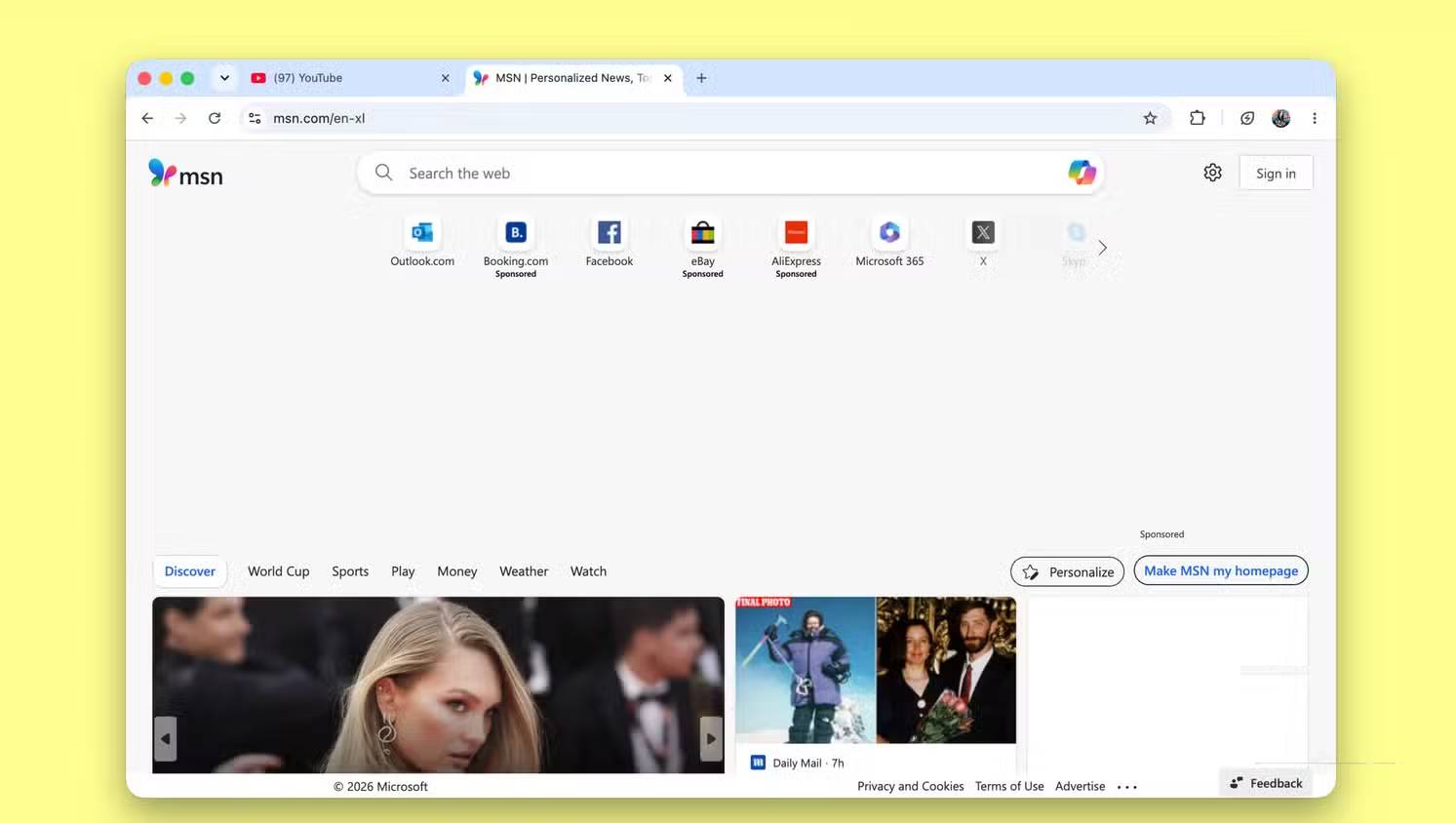Reload the page
Screen dimensions: 1456x823
point(215,118)
